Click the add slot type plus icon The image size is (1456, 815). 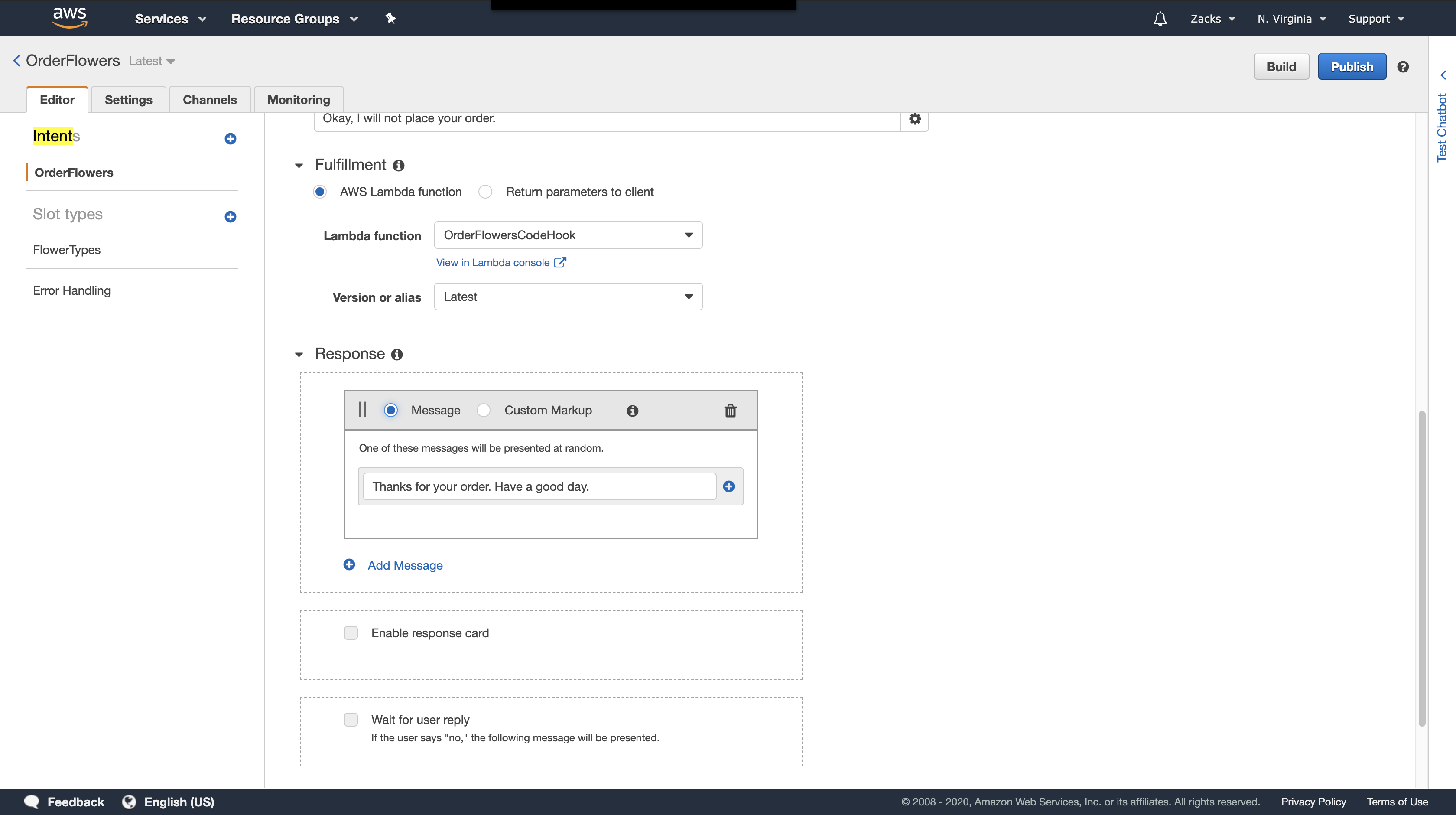tap(230, 217)
